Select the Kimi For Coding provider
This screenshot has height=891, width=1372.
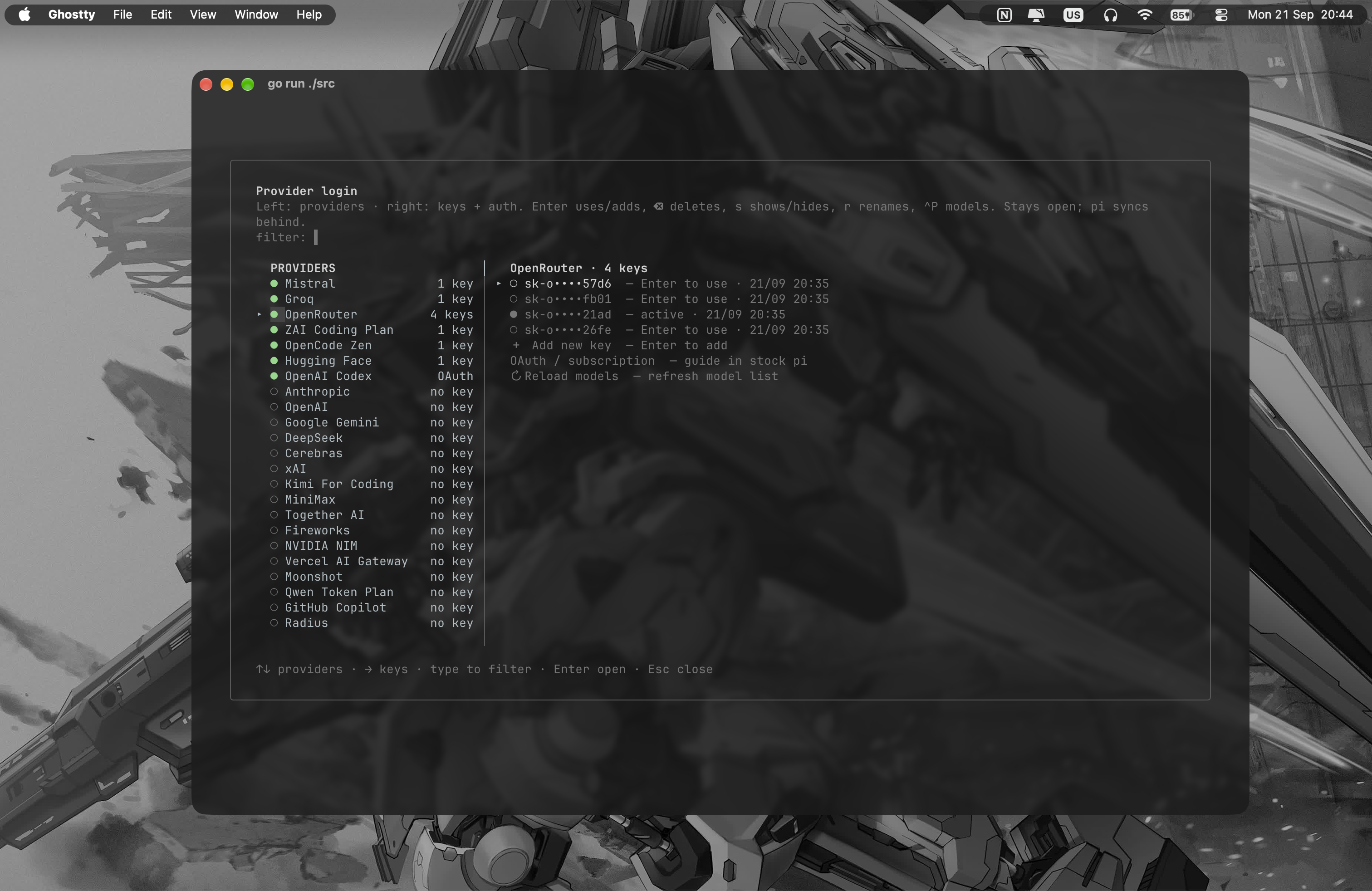372,484
